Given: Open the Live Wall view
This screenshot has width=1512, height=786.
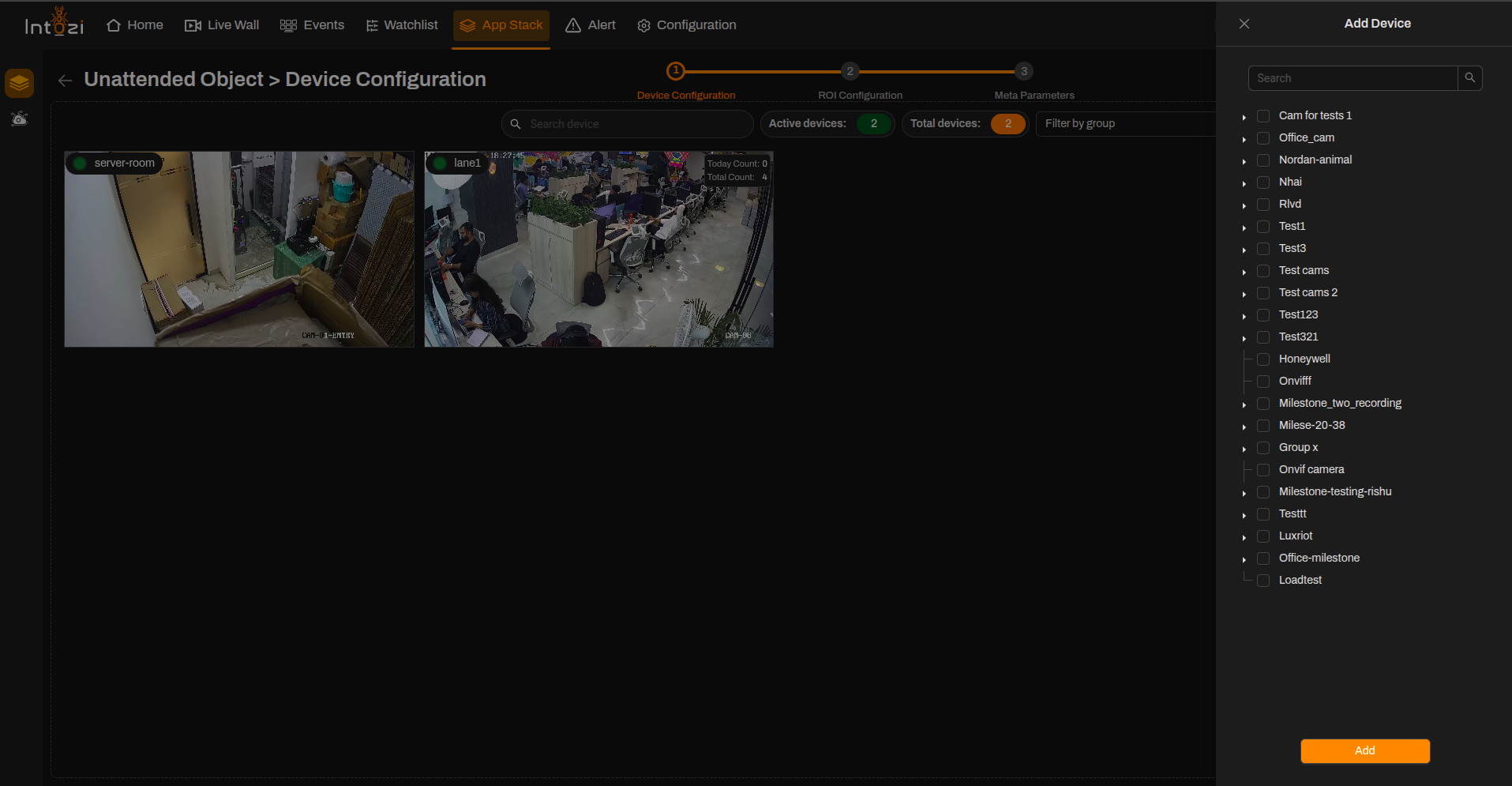Looking at the screenshot, I should click(222, 25).
